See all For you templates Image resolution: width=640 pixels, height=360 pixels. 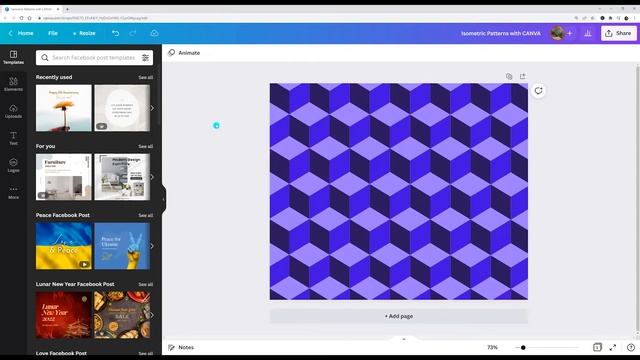pyautogui.click(x=146, y=146)
